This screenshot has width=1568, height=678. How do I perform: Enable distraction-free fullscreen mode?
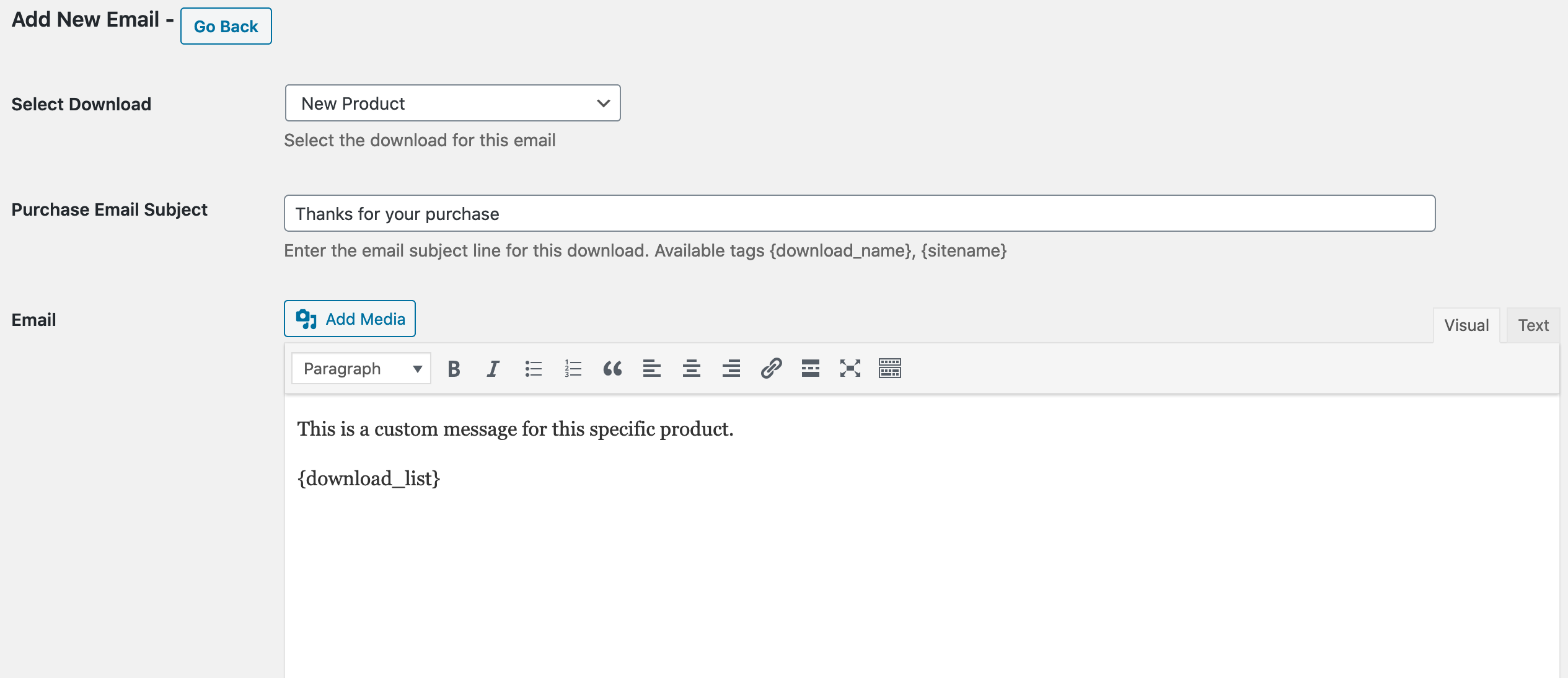[850, 369]
